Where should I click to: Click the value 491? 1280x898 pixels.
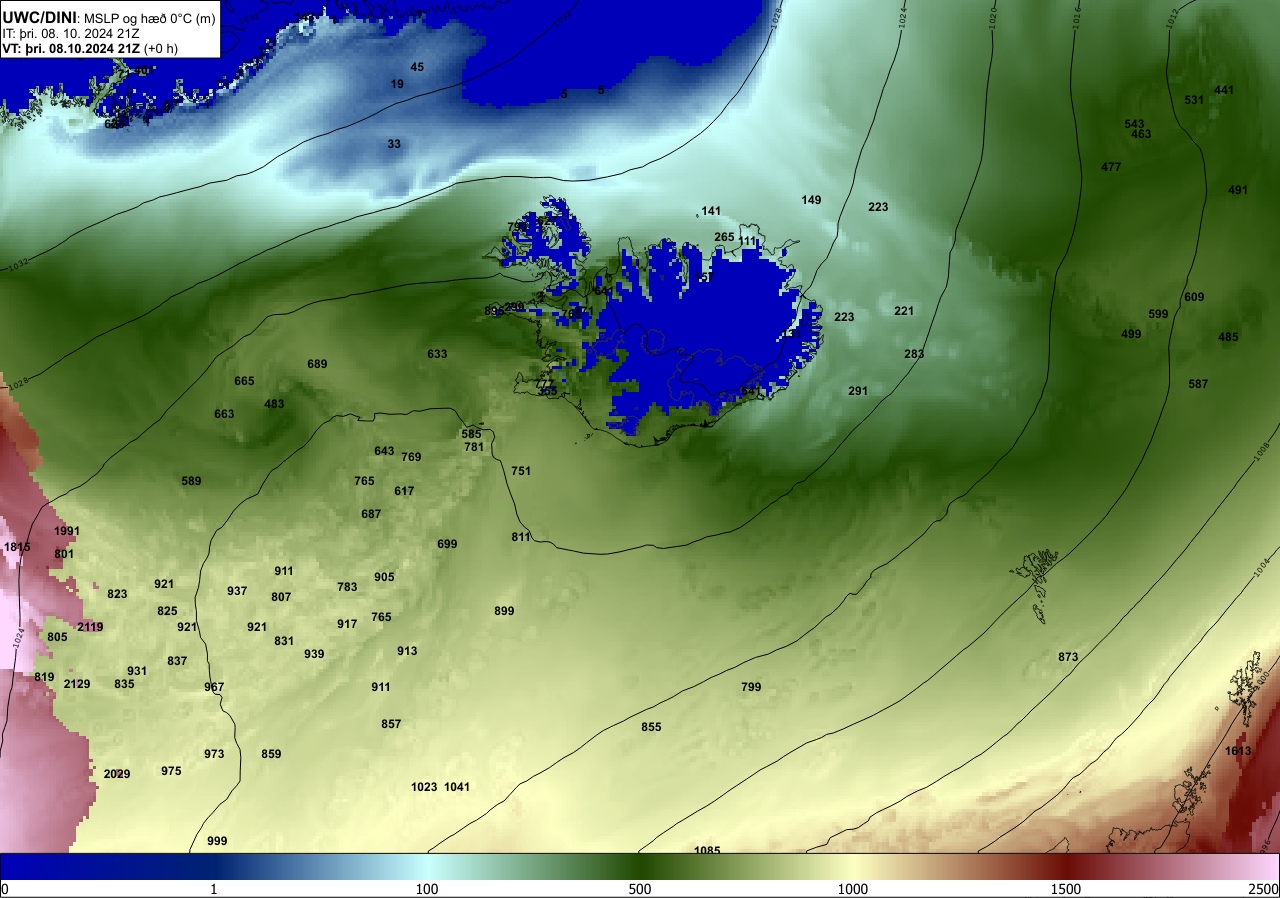(1238, 190)
